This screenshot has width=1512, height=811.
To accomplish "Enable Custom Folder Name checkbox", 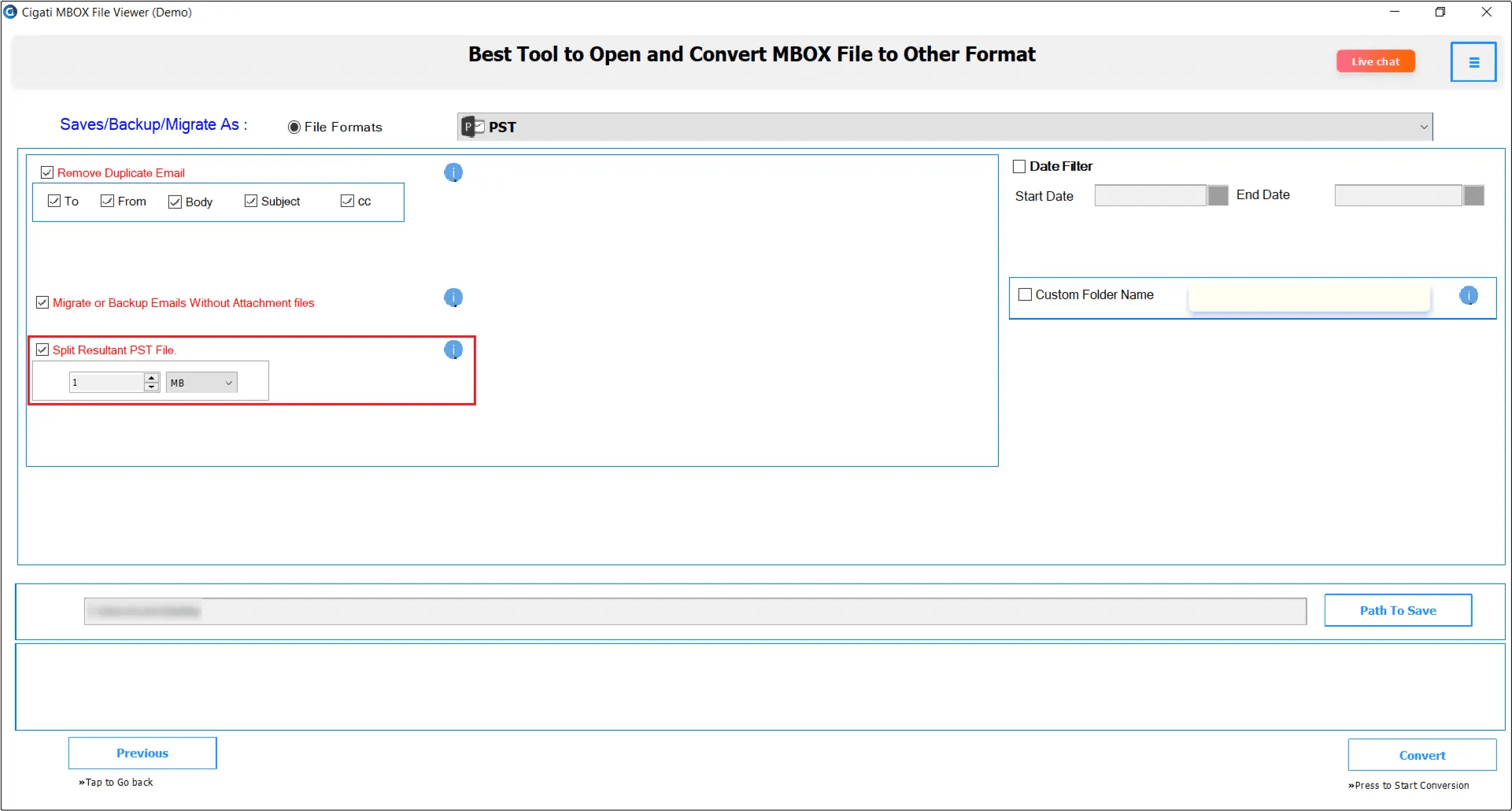I will pyautogui.click(x=1025, y=294).
